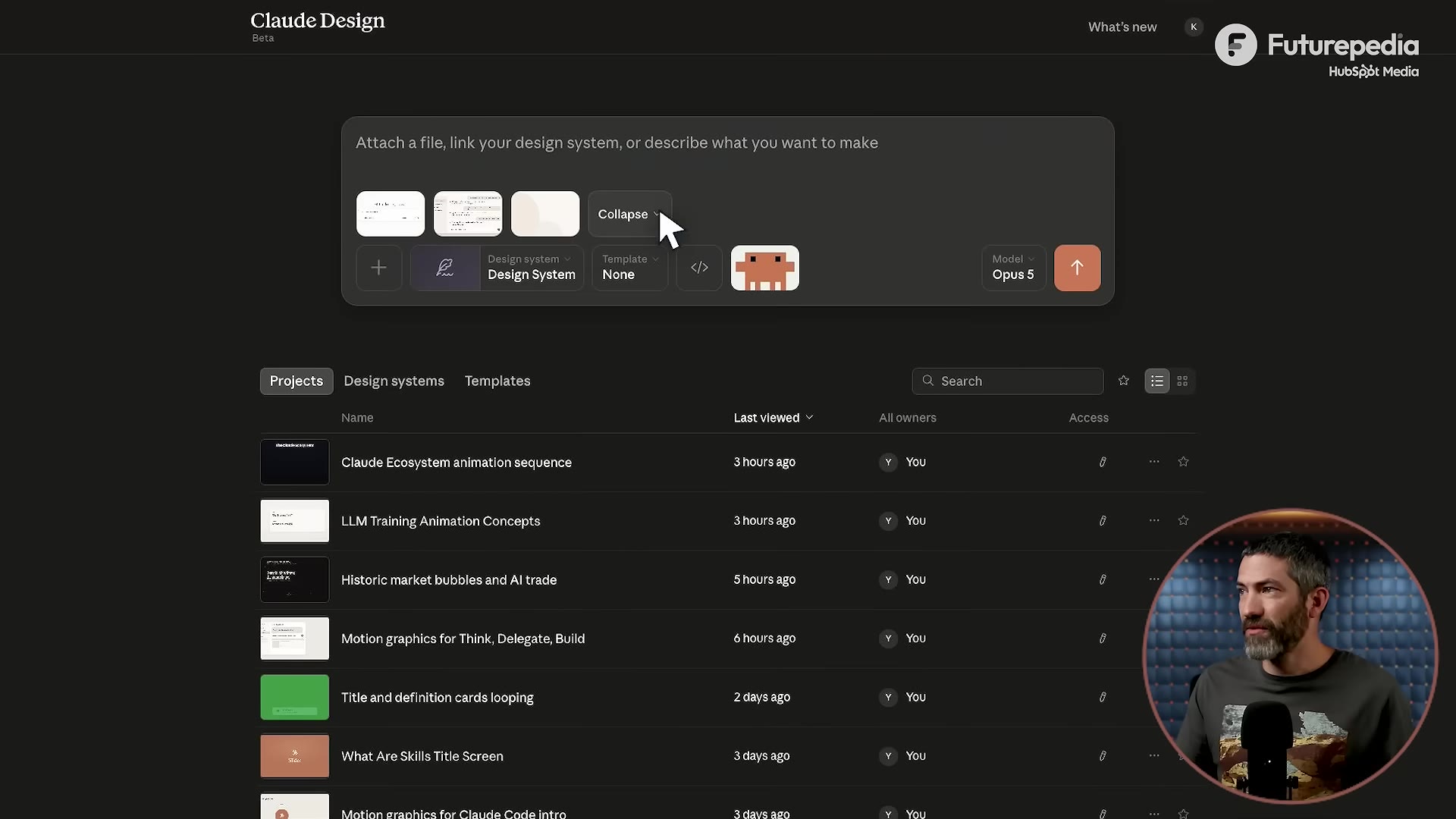The image size is (1456, 819).
Task: Open the Model Opus 5 dropdown
Action: tap(1013, 268)
